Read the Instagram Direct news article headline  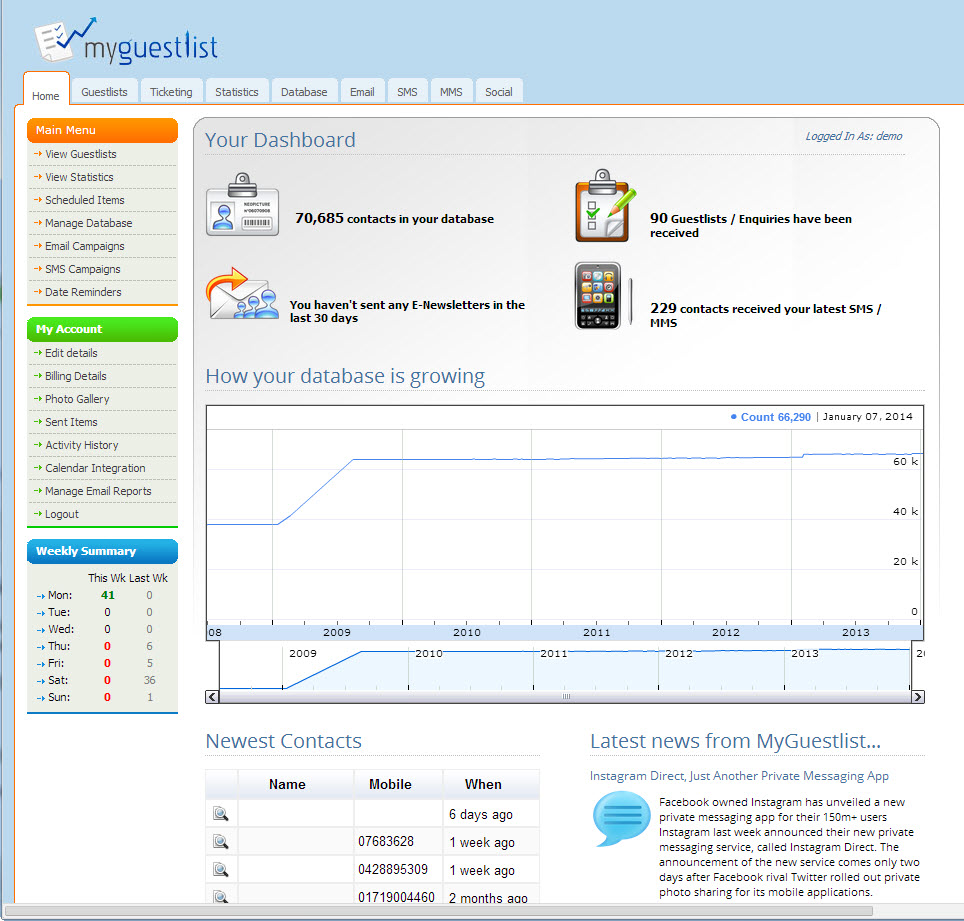coord(739,776)
